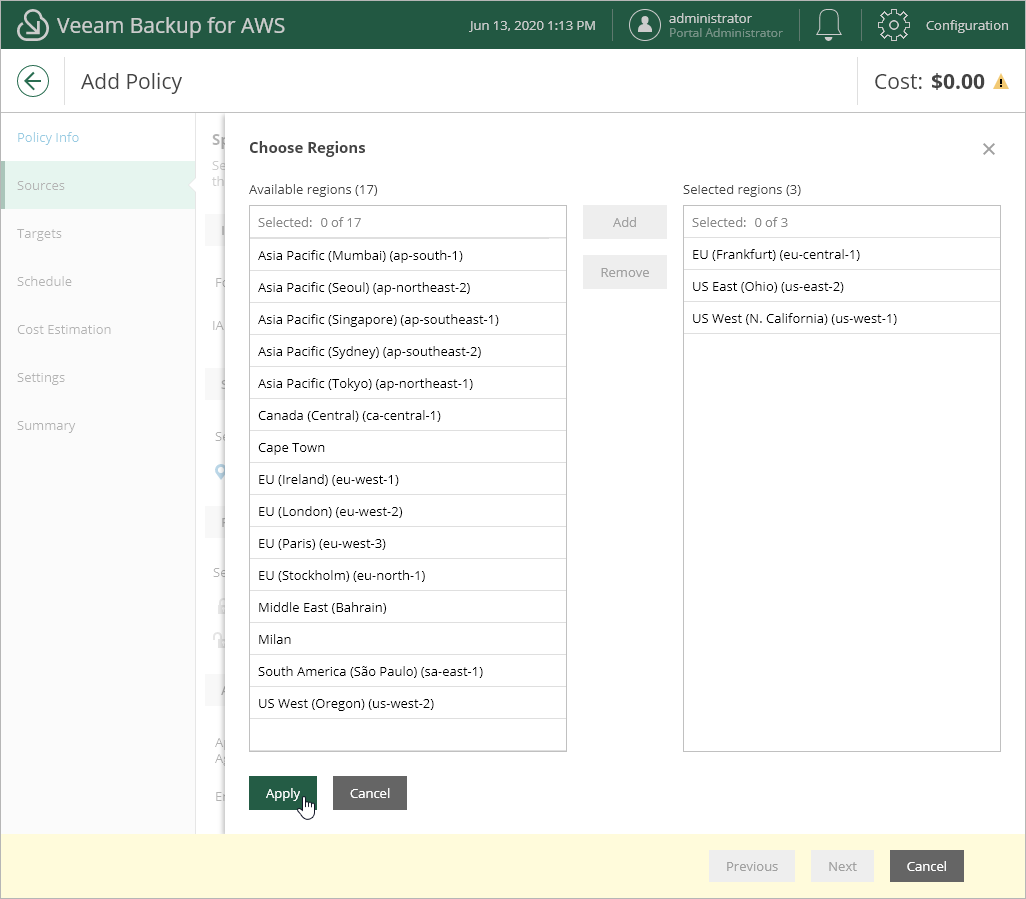The height and width of the screenshot is (899, 1026).
Task: Cancel the Choose Regions dialog
Action: click(x=370, y=793)
